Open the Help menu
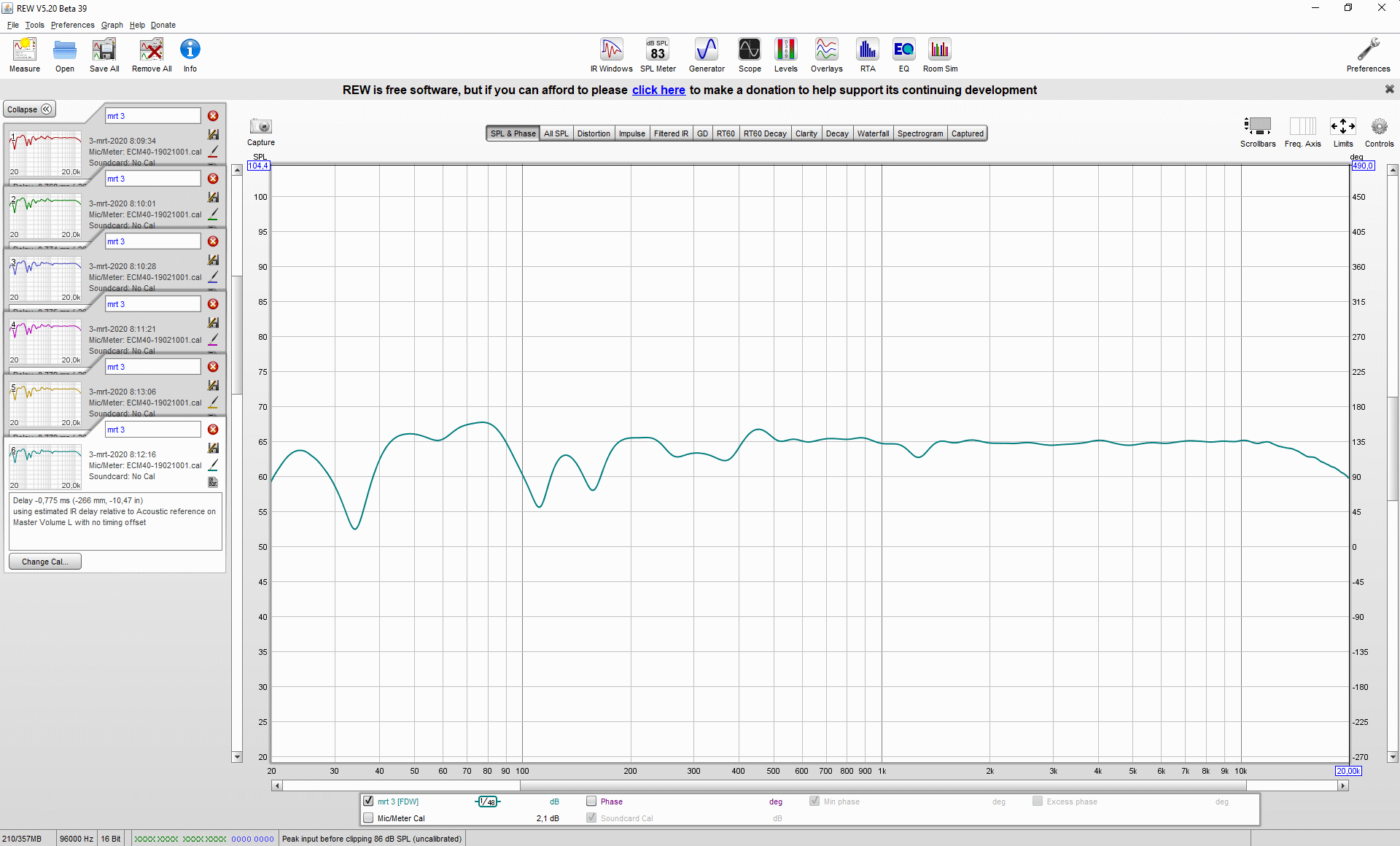 tap(137, 25)
